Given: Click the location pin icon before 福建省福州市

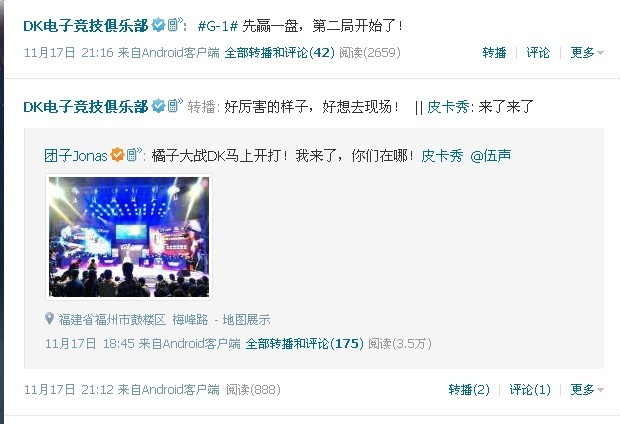Looking at the screenshot, I should [49, 318].
